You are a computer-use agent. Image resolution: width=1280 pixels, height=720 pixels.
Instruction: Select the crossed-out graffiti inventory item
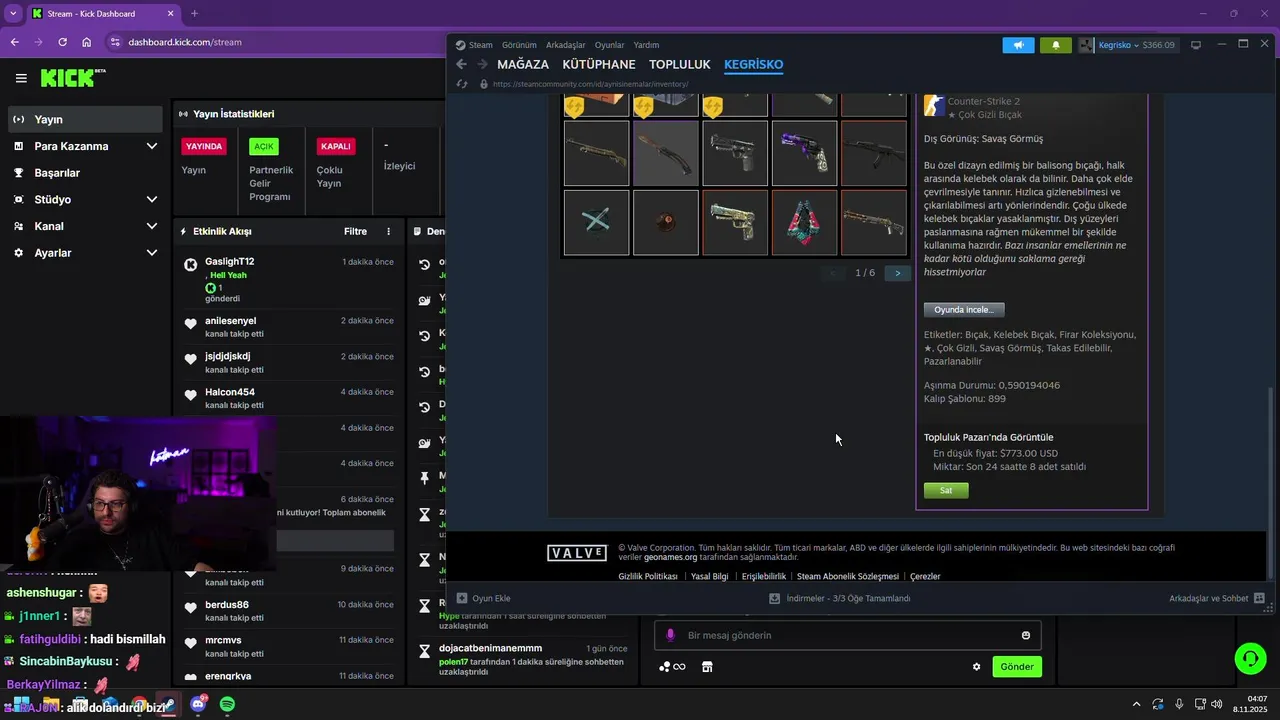point(596,222)
